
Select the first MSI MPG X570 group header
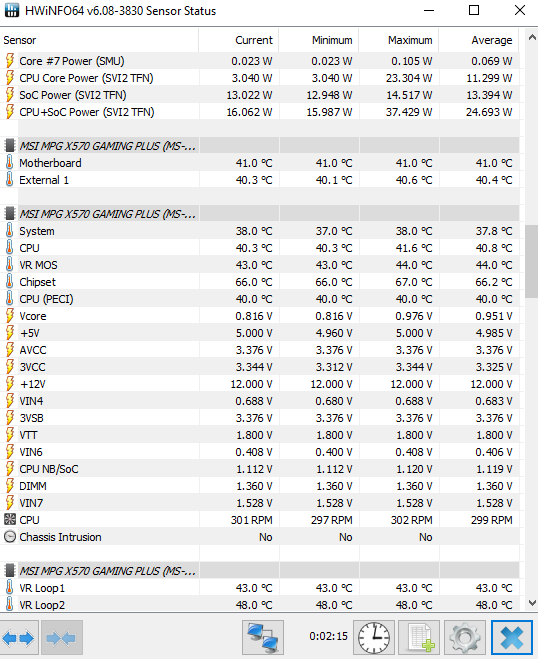point(259,146)
